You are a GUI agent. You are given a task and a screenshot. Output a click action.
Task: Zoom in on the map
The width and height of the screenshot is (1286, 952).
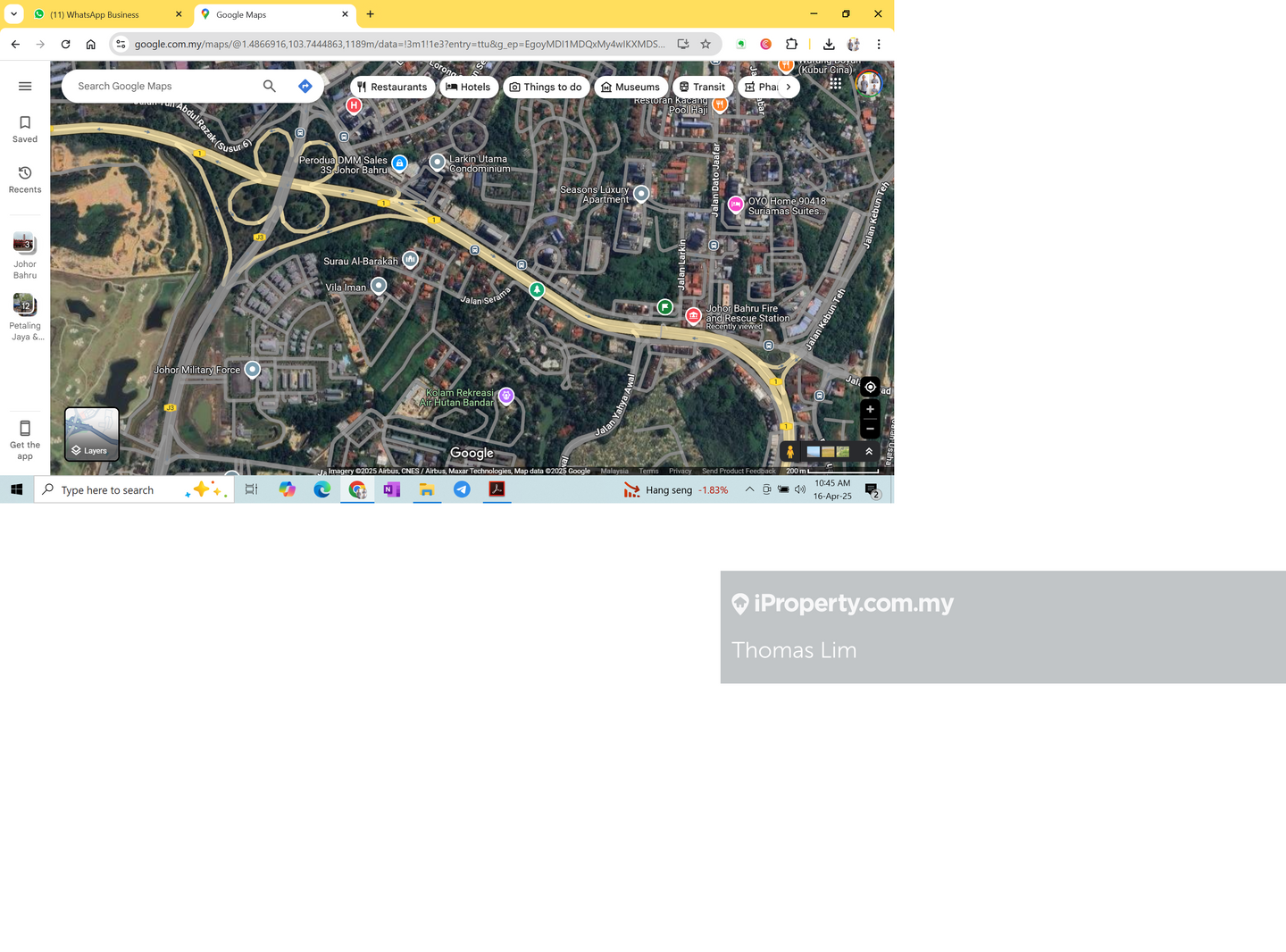[x=870, y=410]
